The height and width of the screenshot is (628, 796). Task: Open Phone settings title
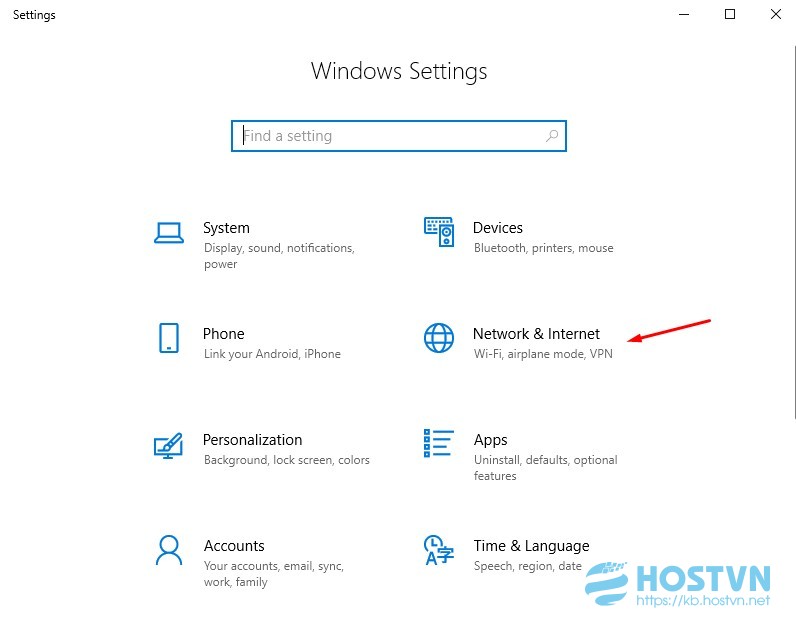[x=223, y=334]
